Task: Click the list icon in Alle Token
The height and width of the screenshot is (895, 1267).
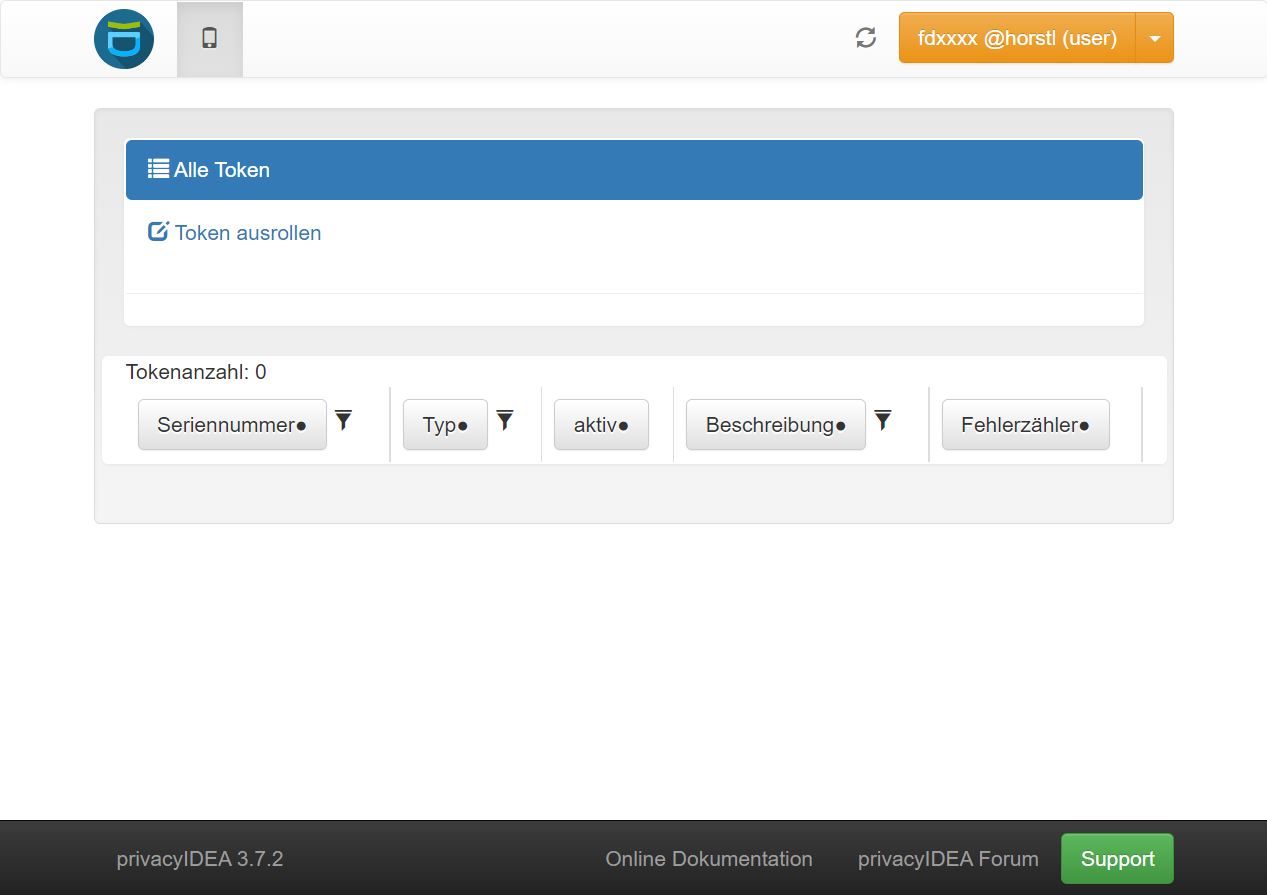Action: [158, 169]
